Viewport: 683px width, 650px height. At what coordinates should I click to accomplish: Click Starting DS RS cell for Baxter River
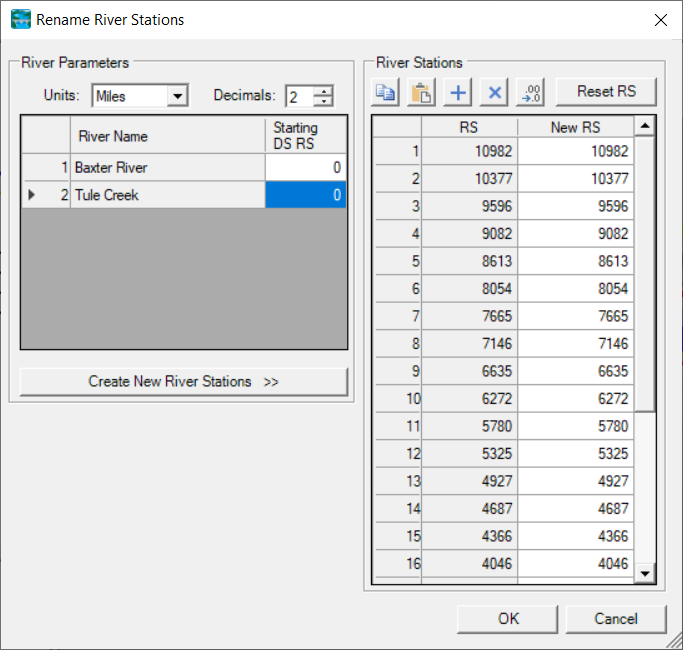(x=306, y=167)
